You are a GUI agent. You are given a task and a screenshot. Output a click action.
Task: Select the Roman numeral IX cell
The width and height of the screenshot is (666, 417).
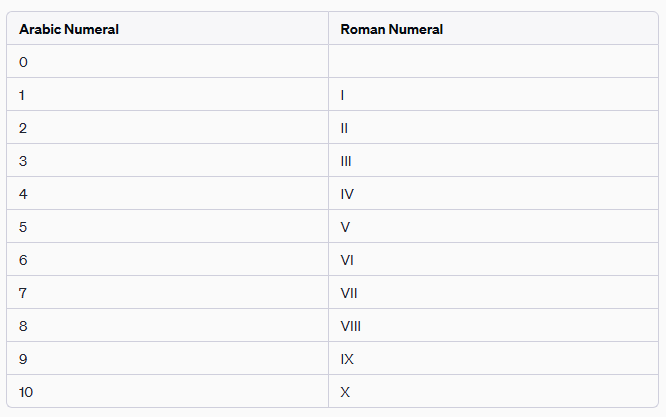coord(347,359)
